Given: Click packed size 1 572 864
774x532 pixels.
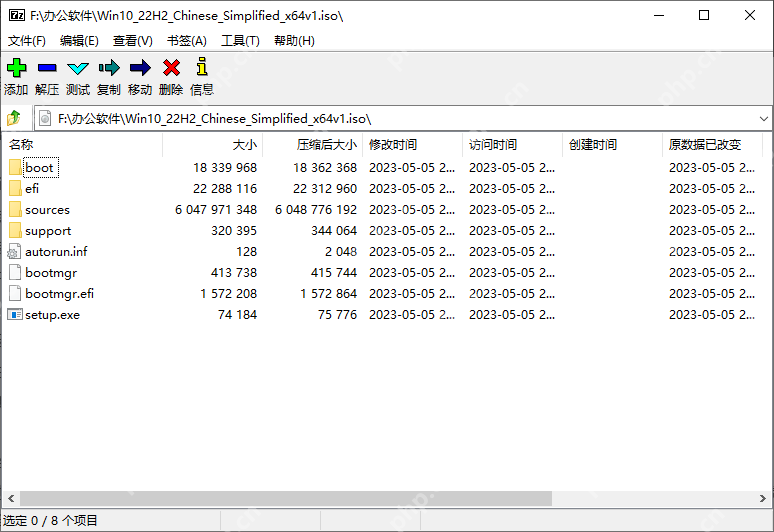Looking at the screenshot, I should tap(329, 293).
